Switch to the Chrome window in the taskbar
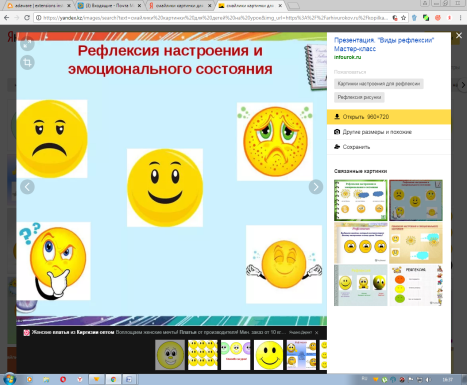Image resolution: width=467 pixels, height=385 pixels. point(113,379)
